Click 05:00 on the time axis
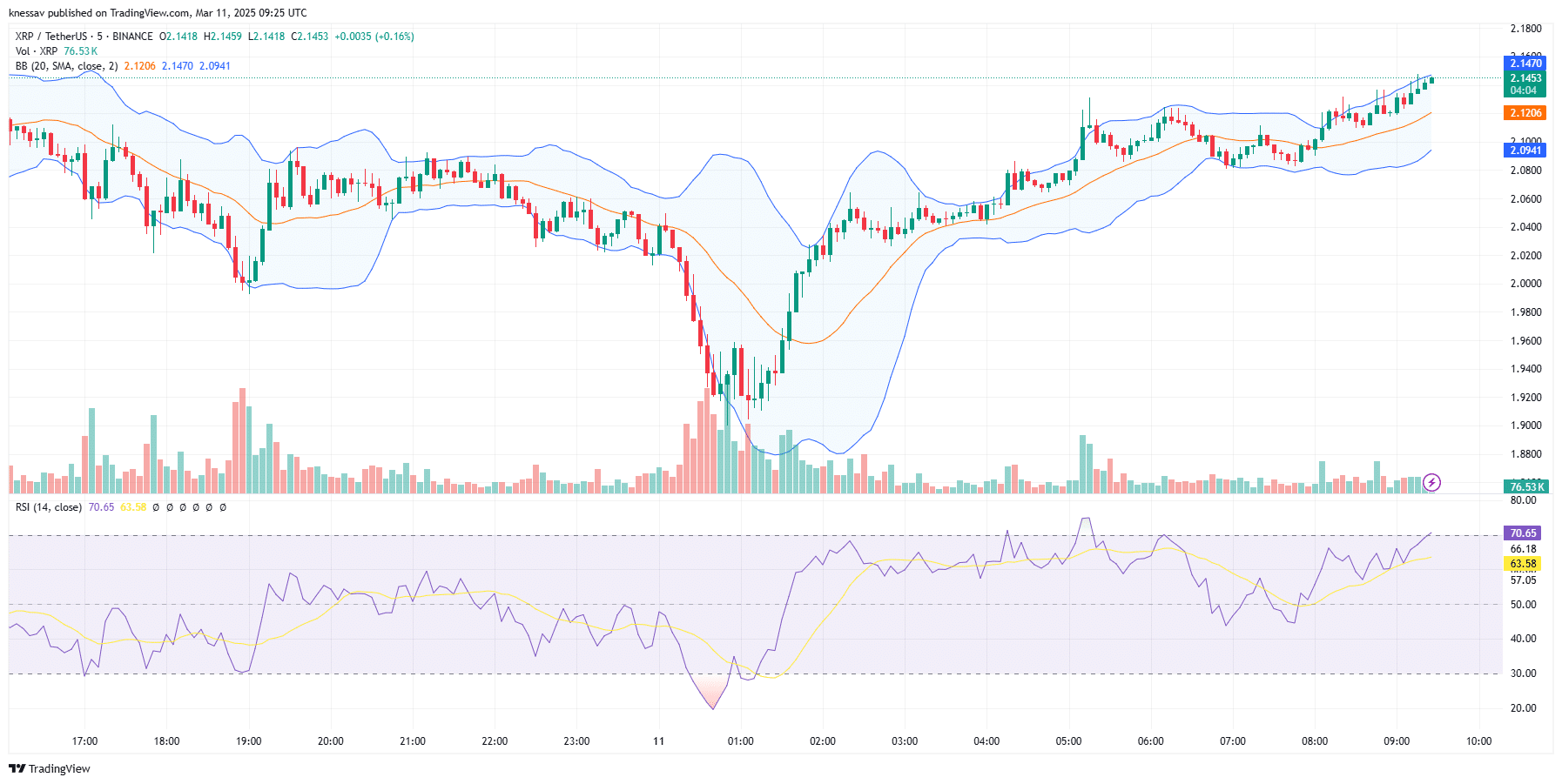Screen dimensions: 1562x784 [x=1068, y=741]
